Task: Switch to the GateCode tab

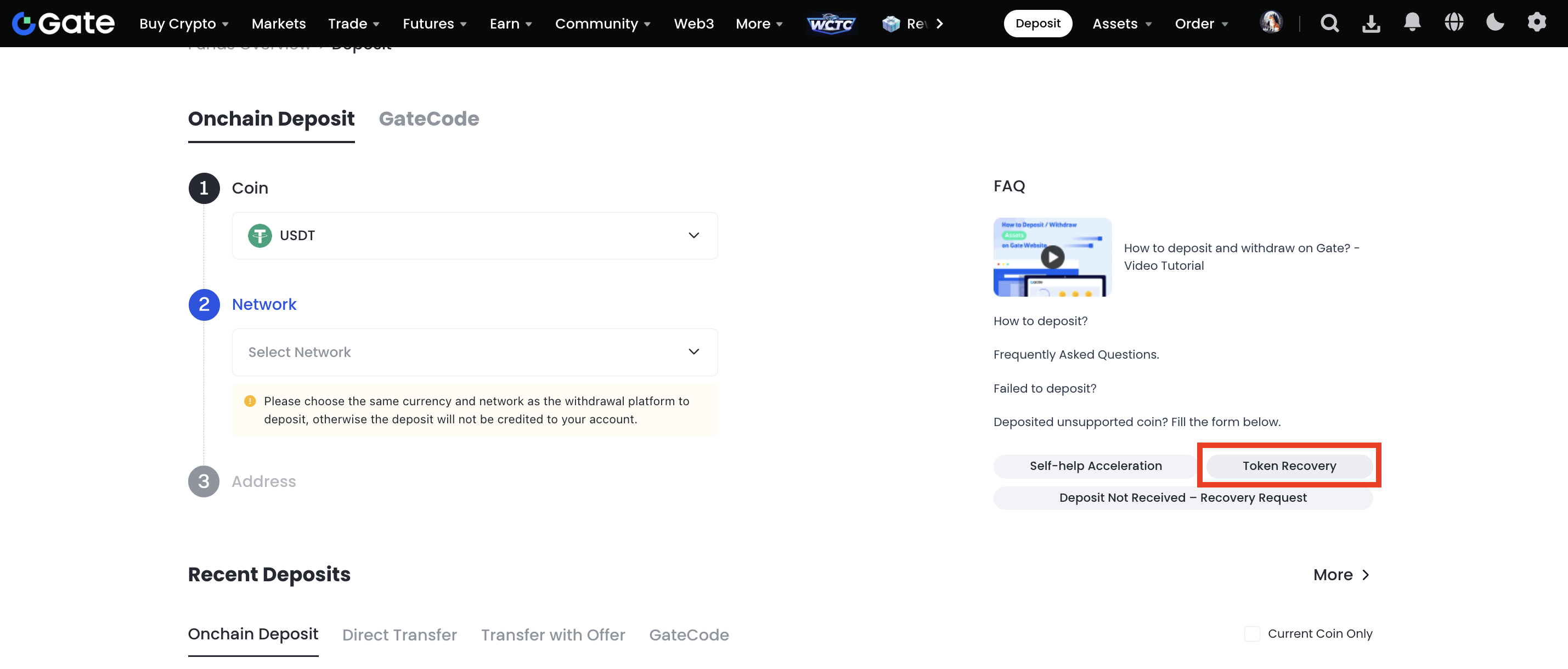Action: coord(428,118)
